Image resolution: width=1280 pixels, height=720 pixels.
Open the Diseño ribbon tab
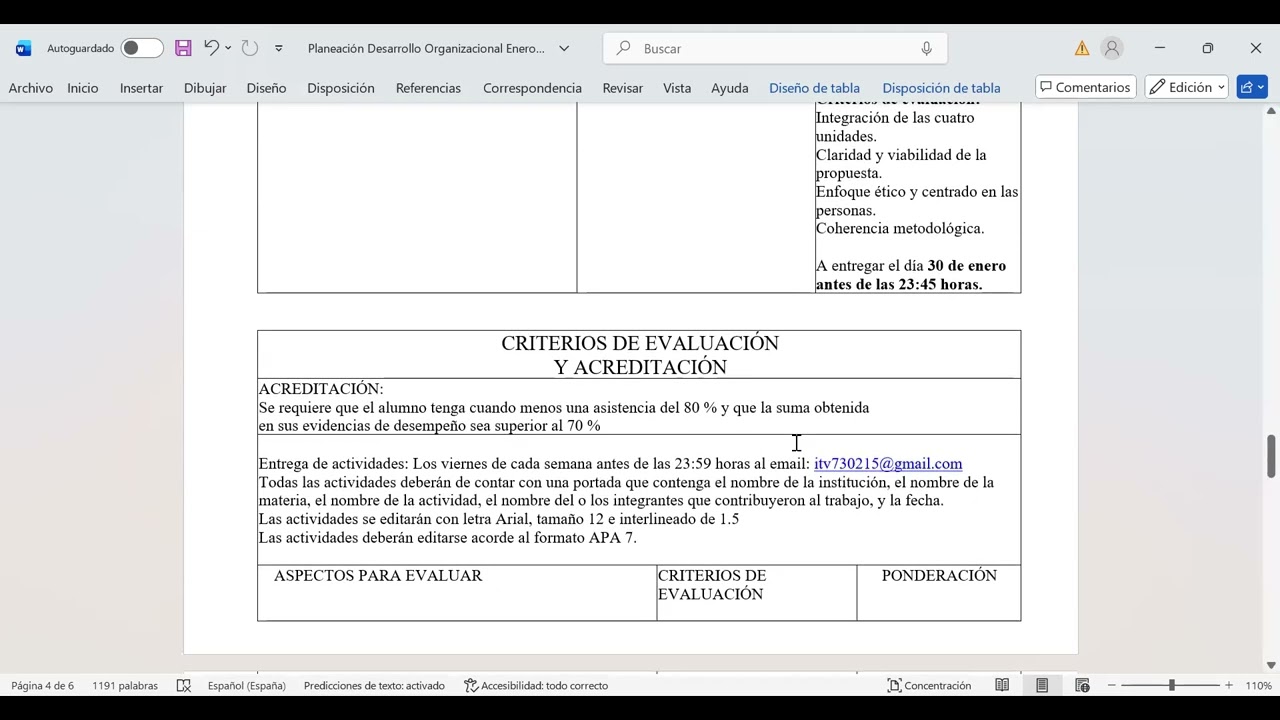tap(266, 88)
